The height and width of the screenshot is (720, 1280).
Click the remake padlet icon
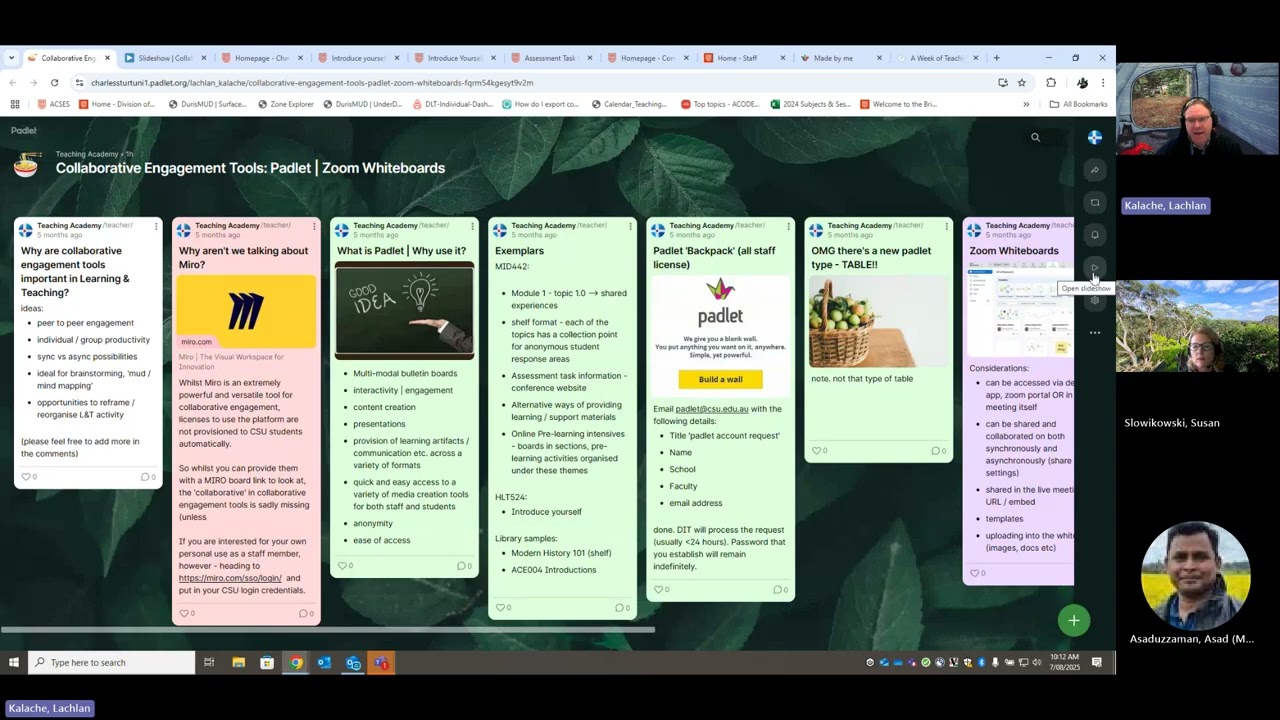[x=1095, y=203]
